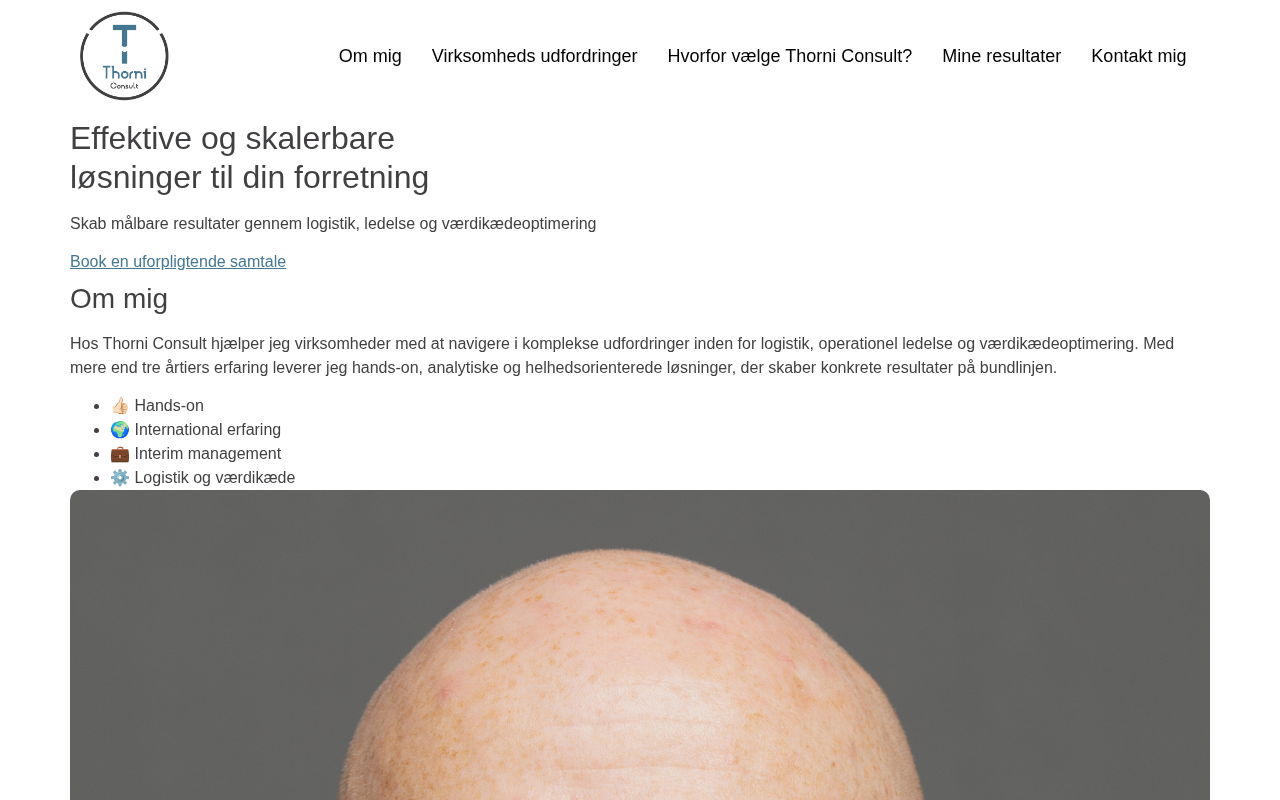Click the gear emoji beside Logistik og værdikæde

click(120, 478)
